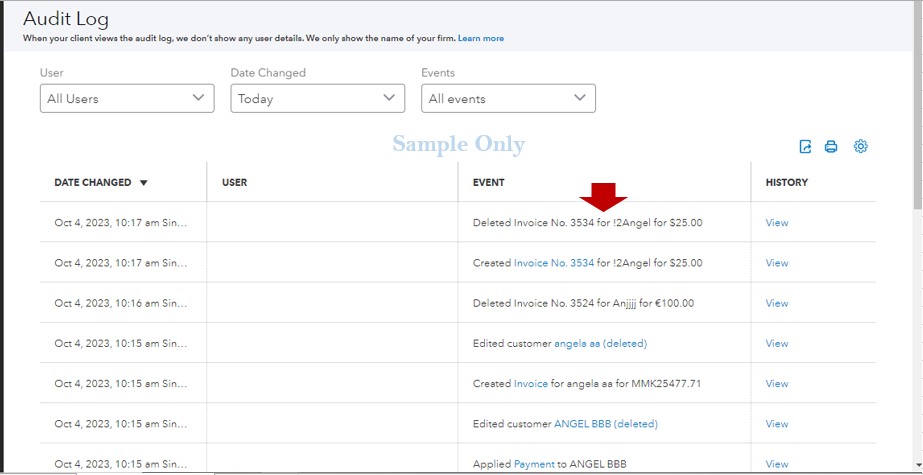This screenshot has width=923, height=475.
Task: Open the Payment link for ANGEL BBB
Action: (533, 464)
